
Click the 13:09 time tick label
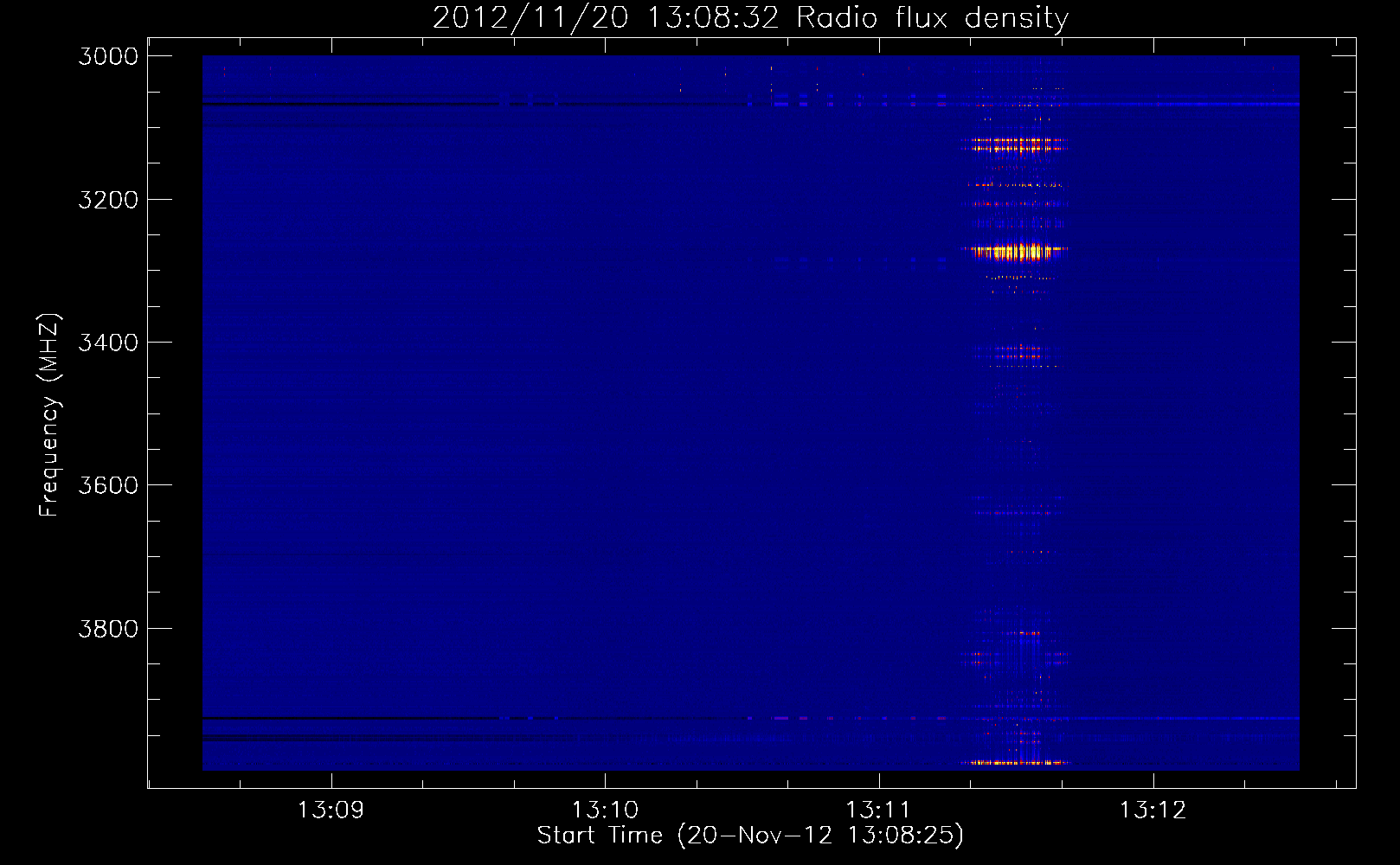click(x=331, y=811)
